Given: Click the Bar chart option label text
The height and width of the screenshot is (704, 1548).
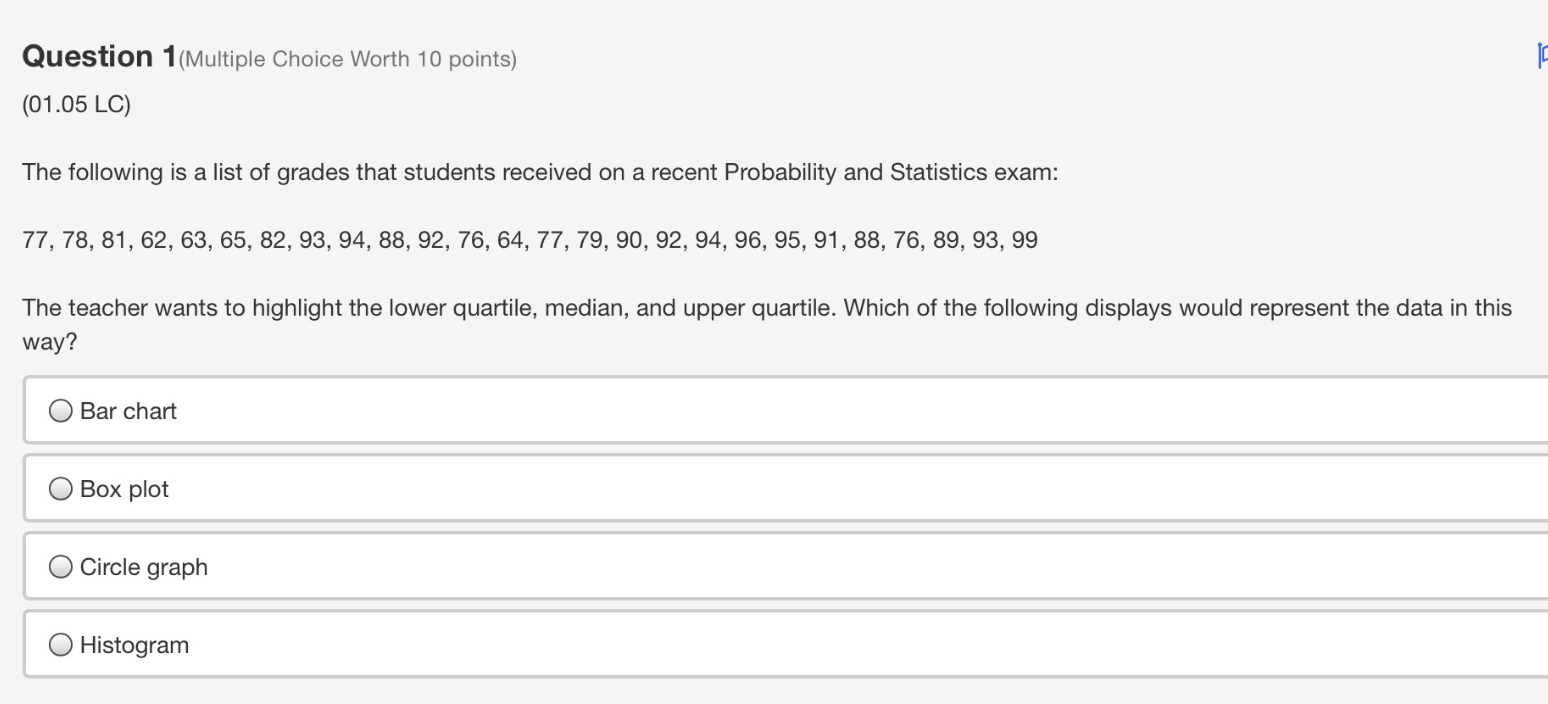Looking at the screenshot, I should [127, 409].
